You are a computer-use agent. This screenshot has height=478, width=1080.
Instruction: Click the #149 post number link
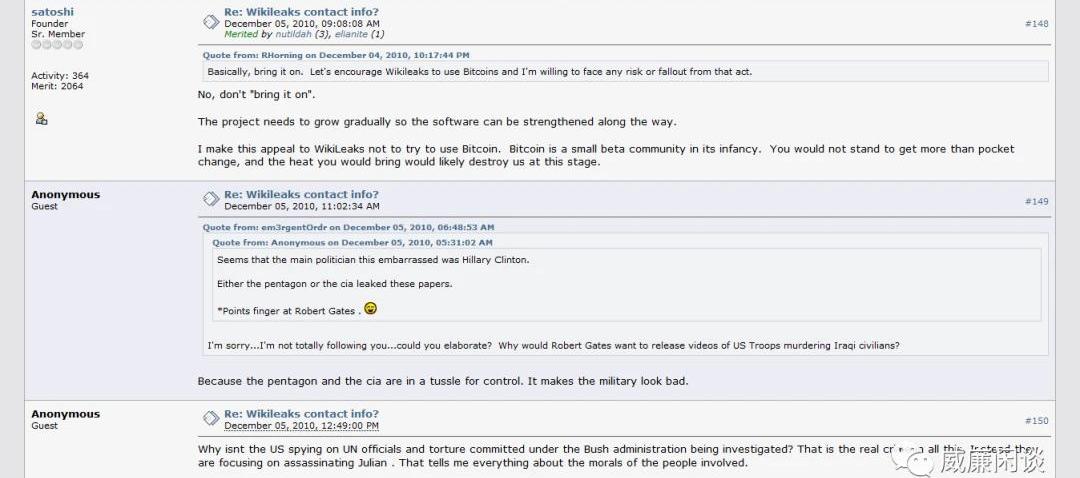point(1036,201)
